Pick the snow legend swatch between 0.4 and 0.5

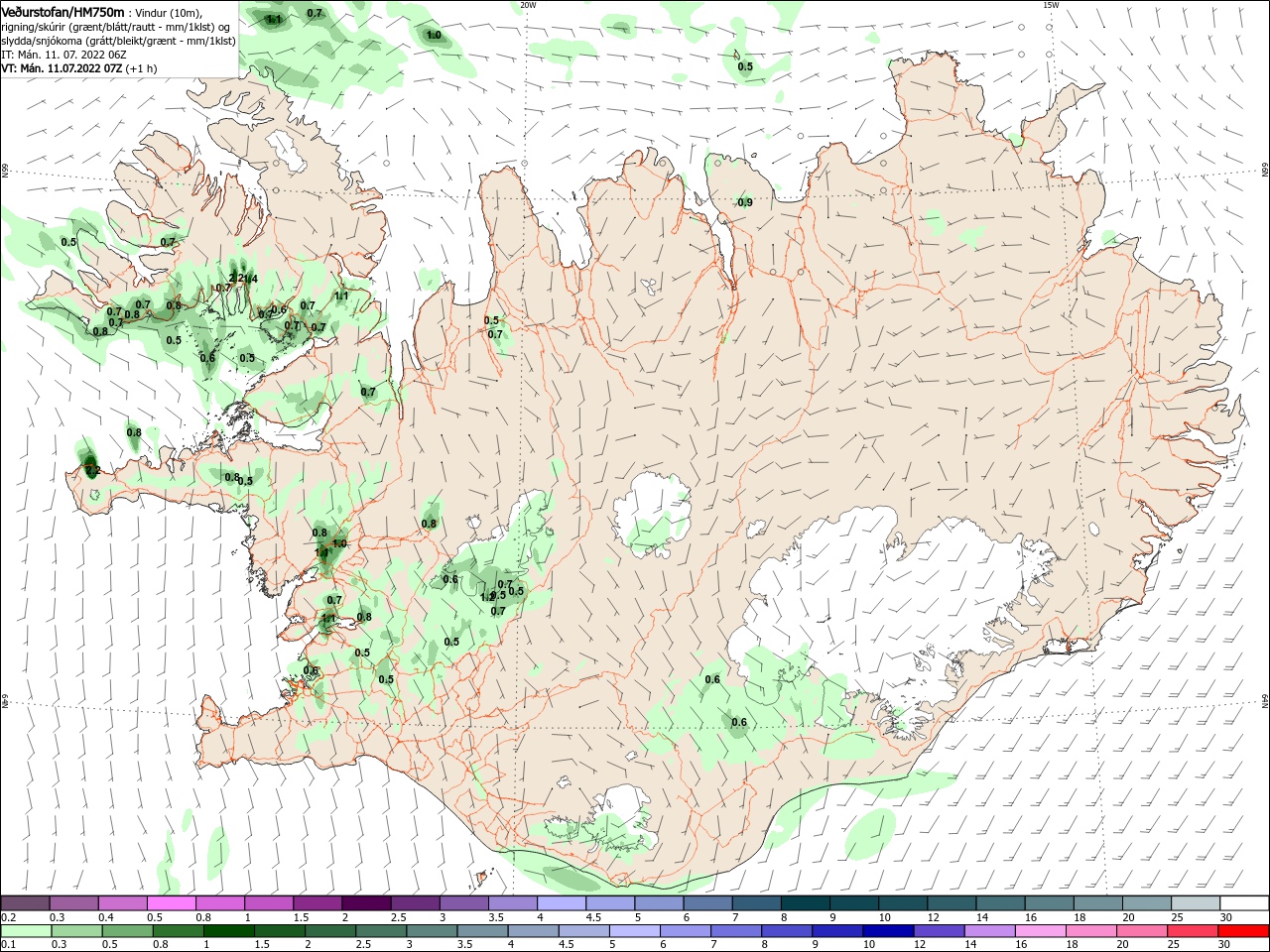tap(123, 903)
